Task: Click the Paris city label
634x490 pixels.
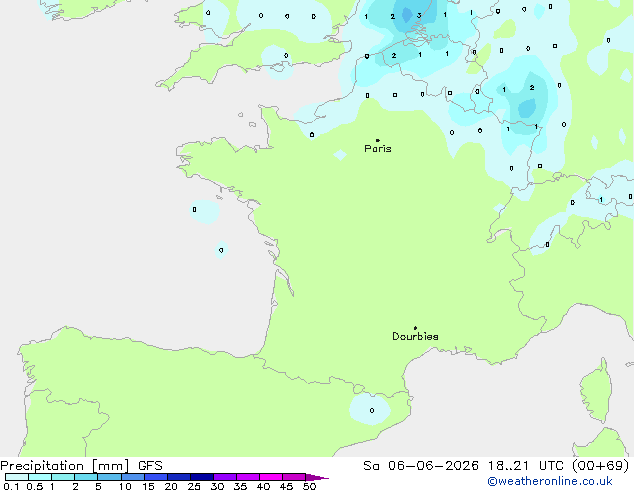Action: pyautogui.click(x=378, y=149)
